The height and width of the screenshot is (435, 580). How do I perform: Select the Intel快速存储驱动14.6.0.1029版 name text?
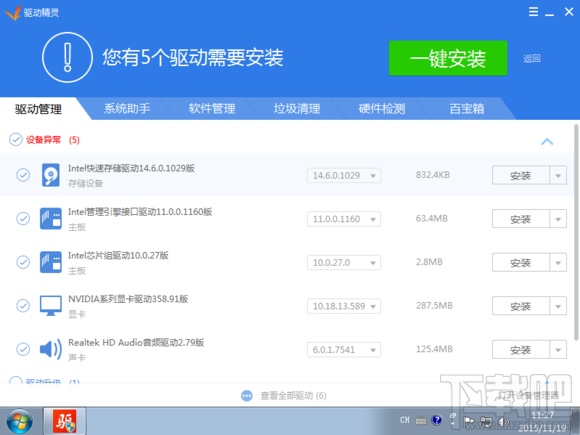pyautogui.click(x=131, y=168)
